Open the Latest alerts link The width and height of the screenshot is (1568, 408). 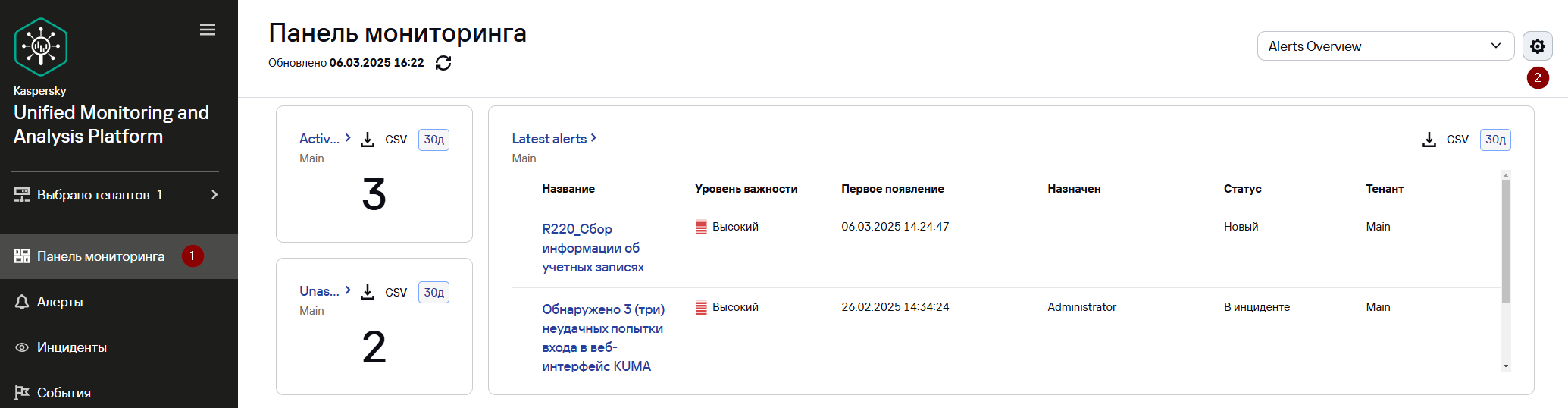pos(549,139)
